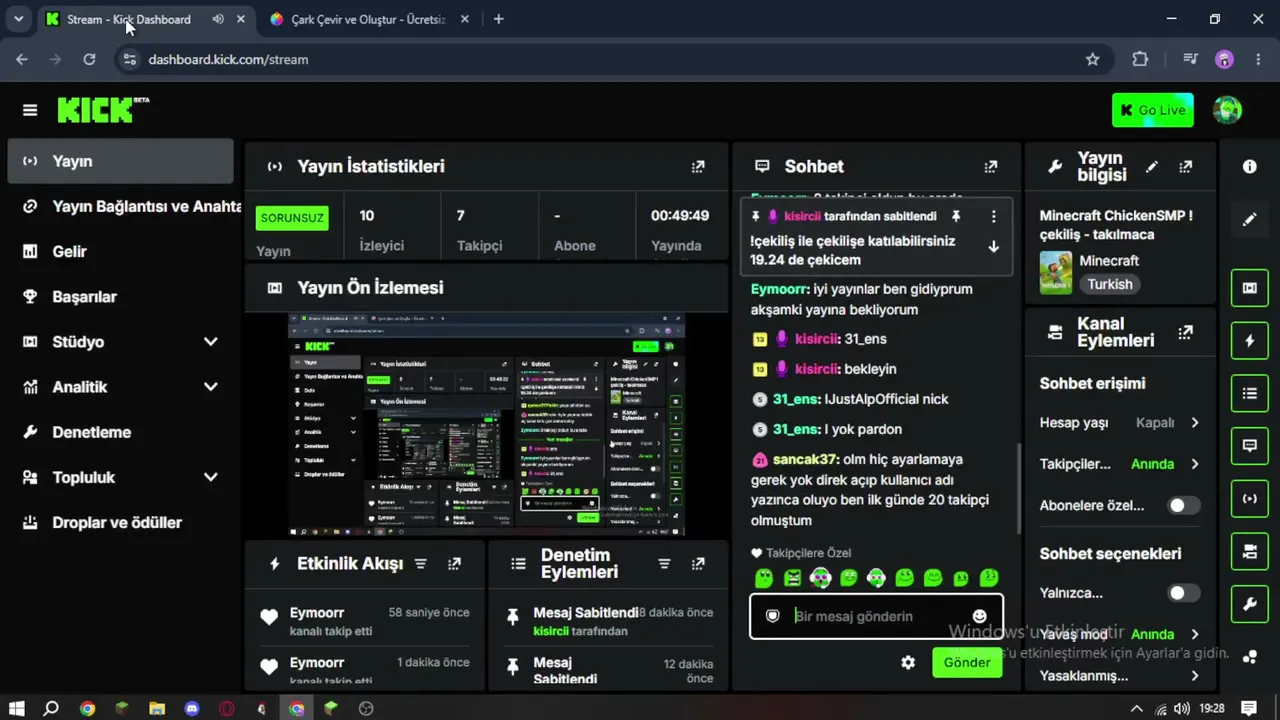Viewport: 1280px width, 720px height.
Task: Open File Explorer from the taskbar
Action: click(157, 709)
